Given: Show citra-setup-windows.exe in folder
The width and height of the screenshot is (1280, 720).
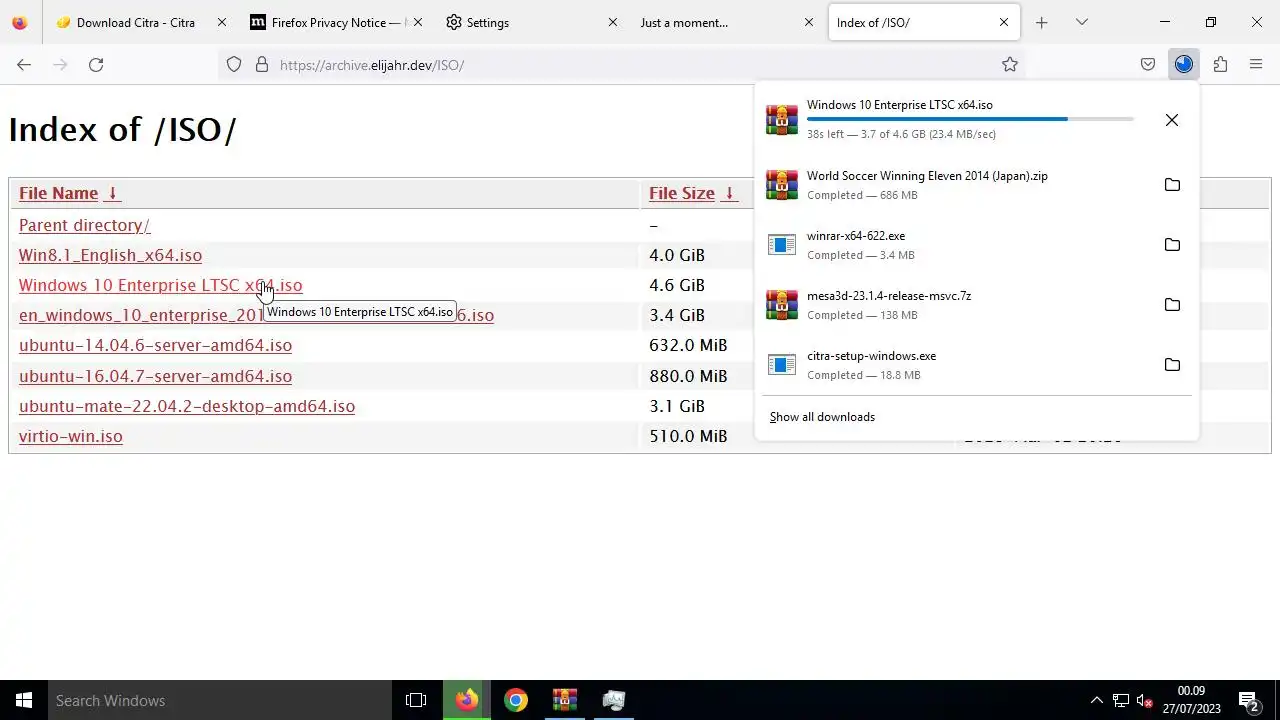Looking at the screenshot, I should (1172, 365).
